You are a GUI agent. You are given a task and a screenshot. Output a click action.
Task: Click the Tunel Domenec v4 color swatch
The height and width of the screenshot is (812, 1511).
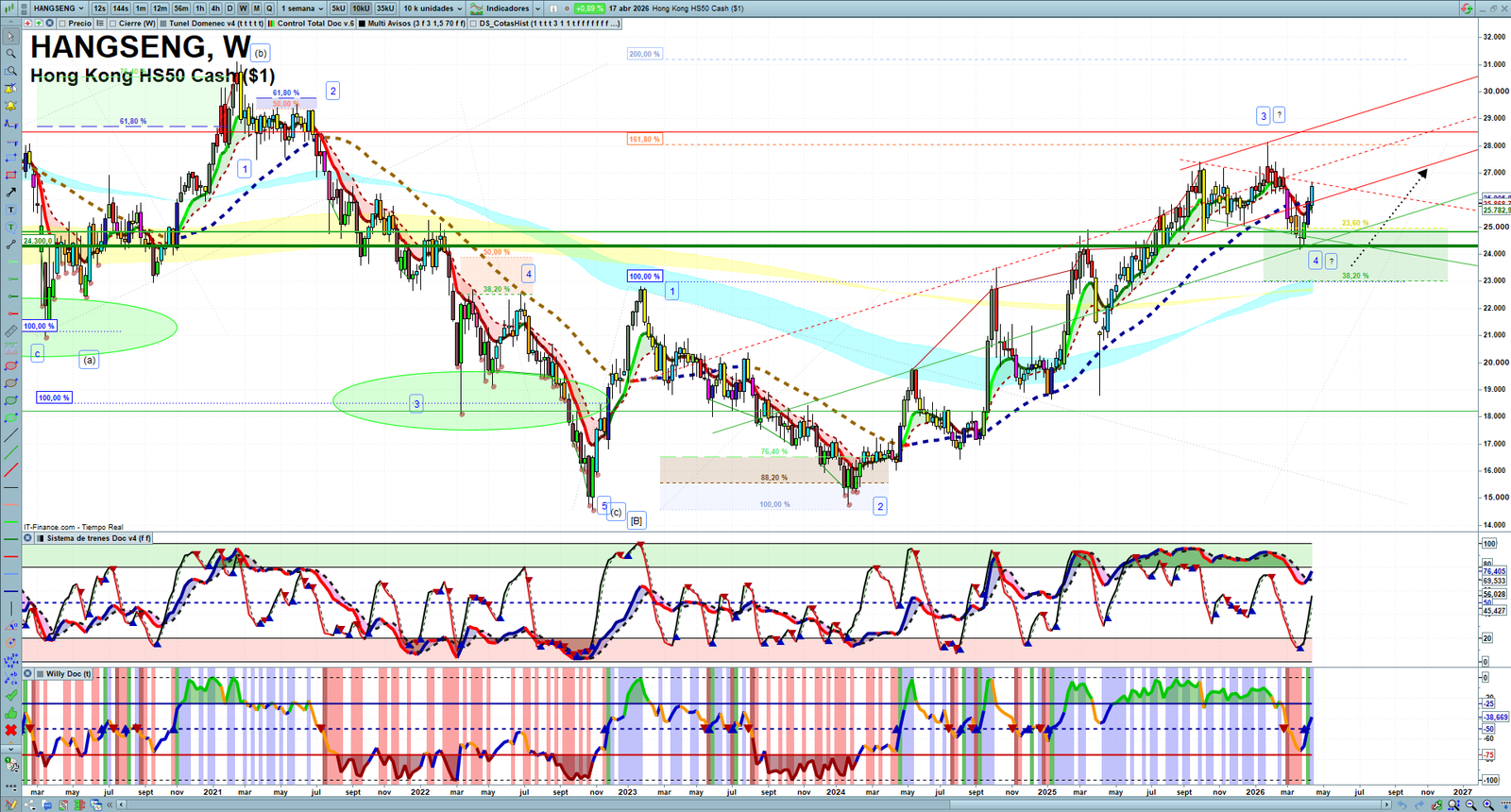(x=164, y=24)
